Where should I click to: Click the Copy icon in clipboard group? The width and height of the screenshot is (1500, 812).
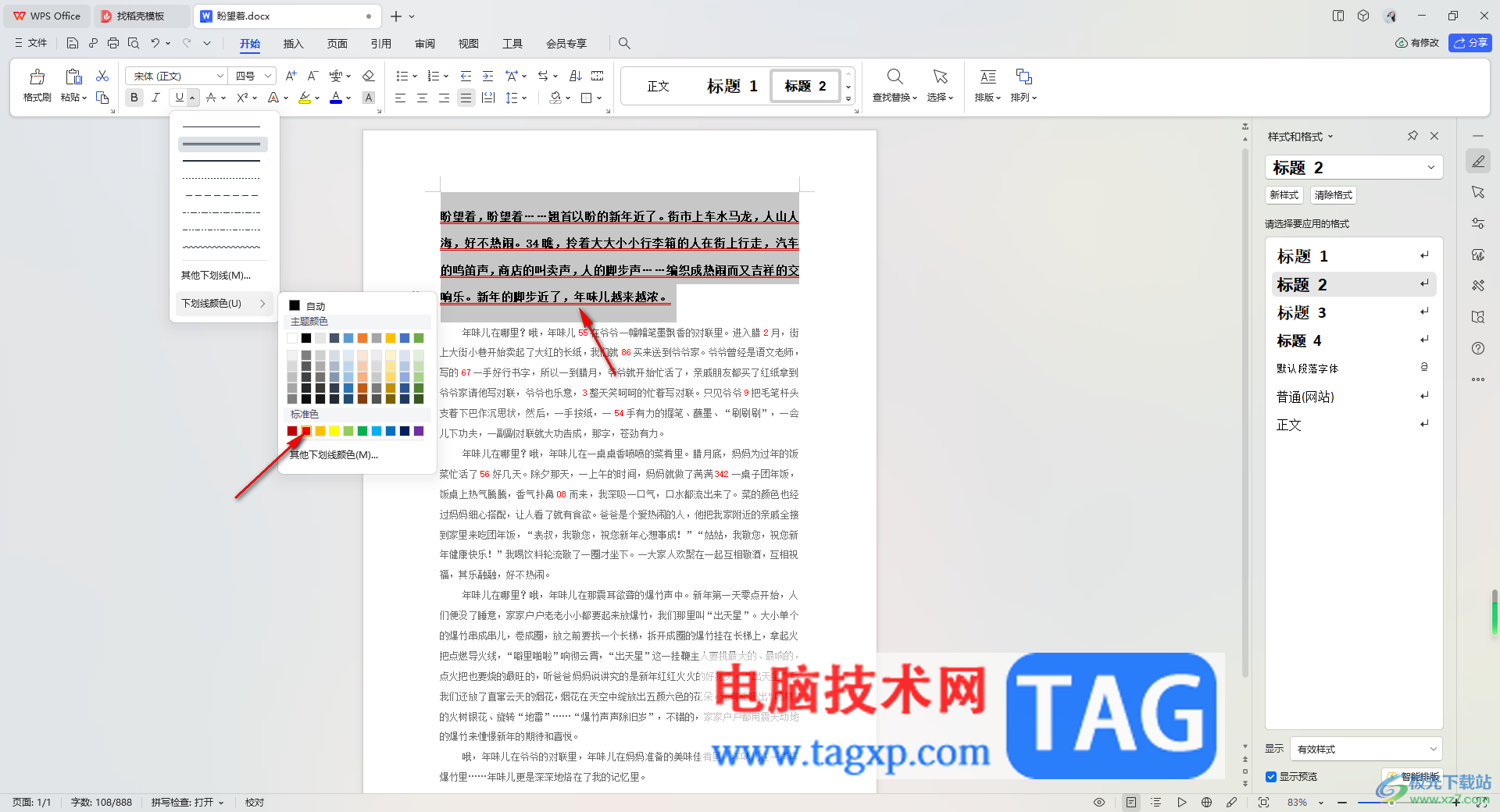point(102,98)
